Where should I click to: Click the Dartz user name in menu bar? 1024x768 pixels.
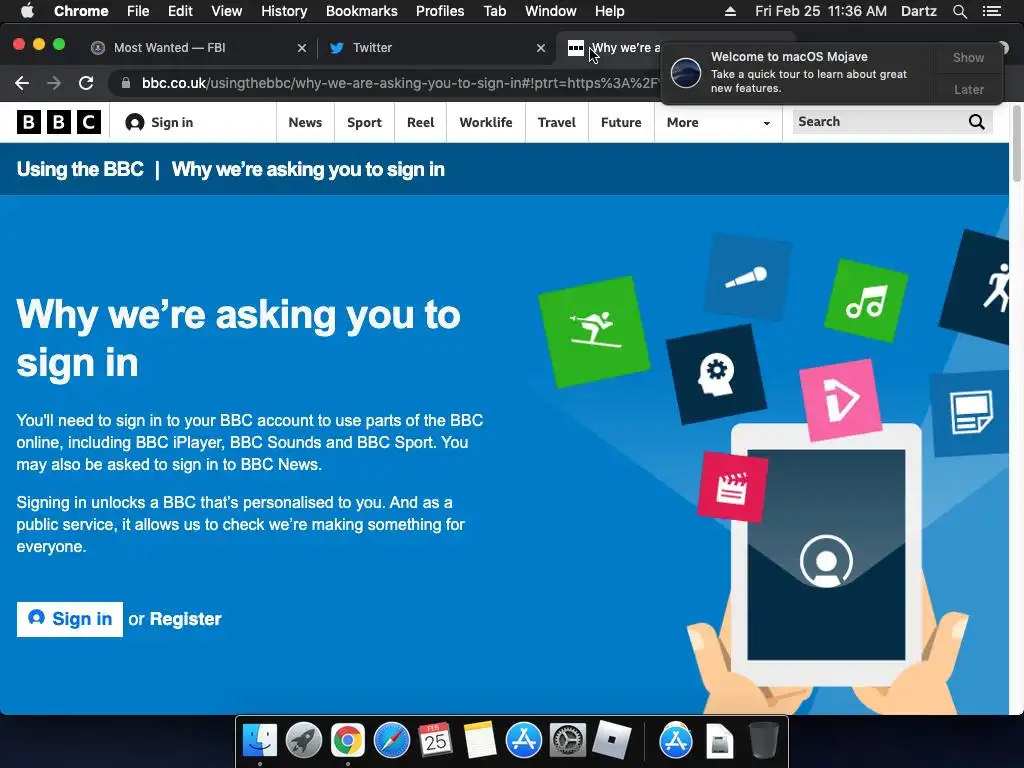point(919,11)
